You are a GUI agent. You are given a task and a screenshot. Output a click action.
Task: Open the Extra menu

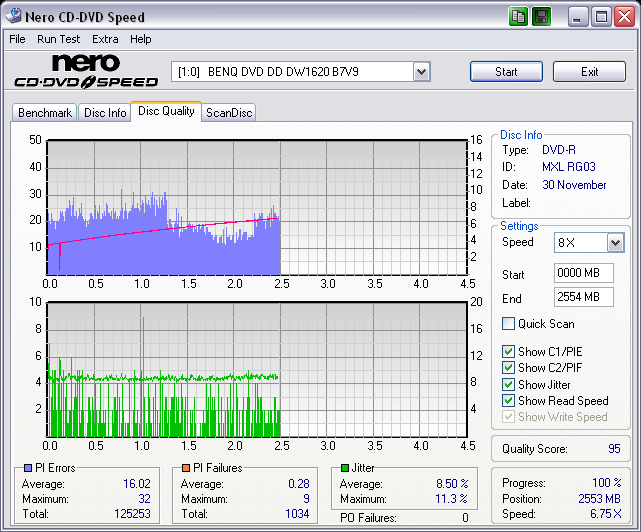tap(105, 39)
